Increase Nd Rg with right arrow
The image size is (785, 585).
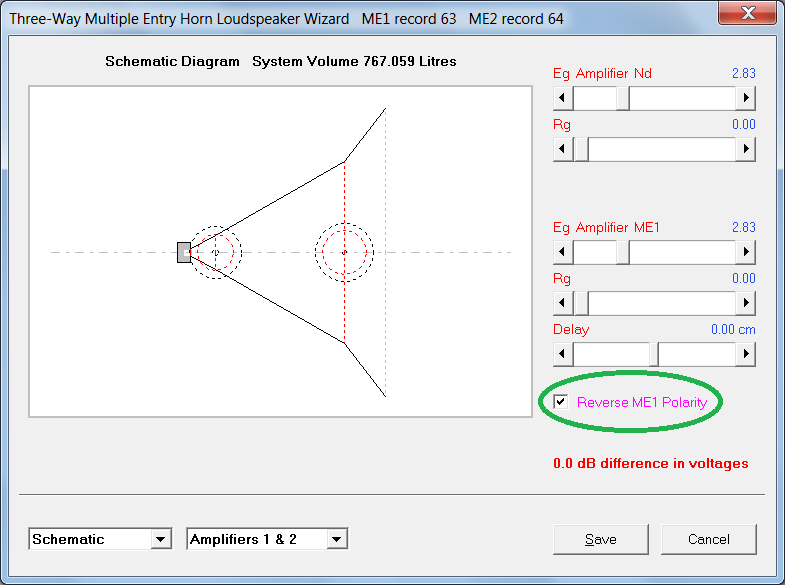[745, 149]
